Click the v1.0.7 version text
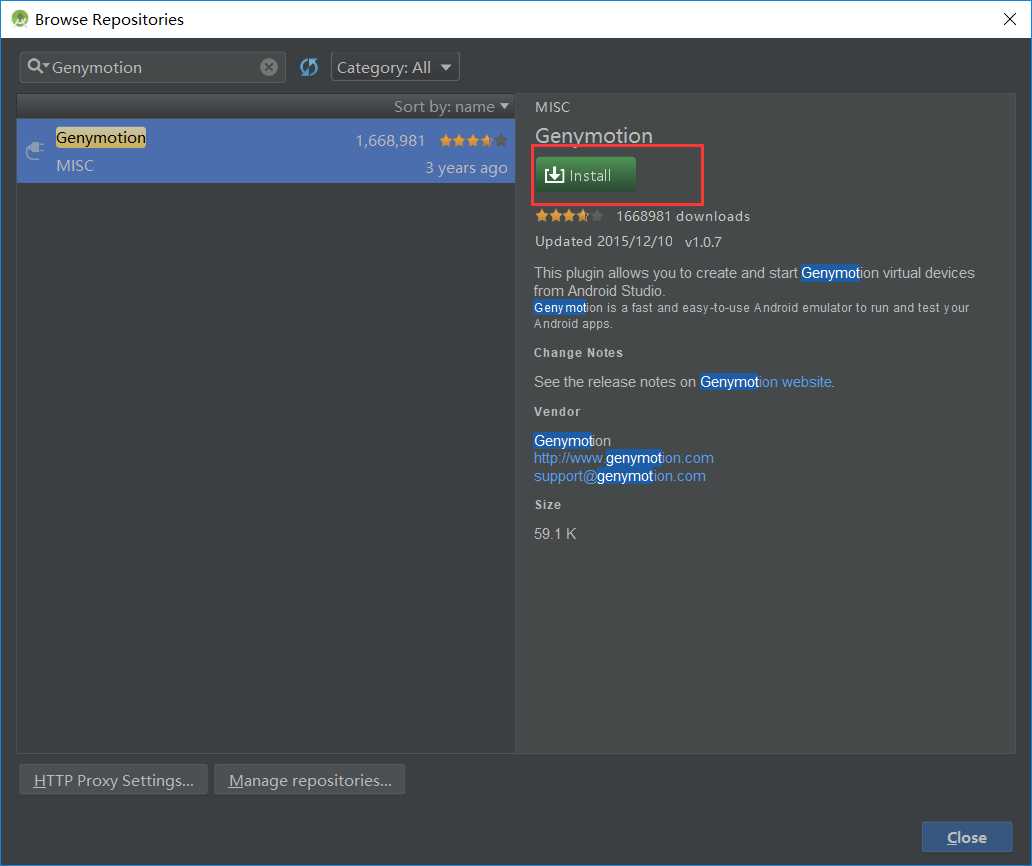 click(x=703, y=242)
